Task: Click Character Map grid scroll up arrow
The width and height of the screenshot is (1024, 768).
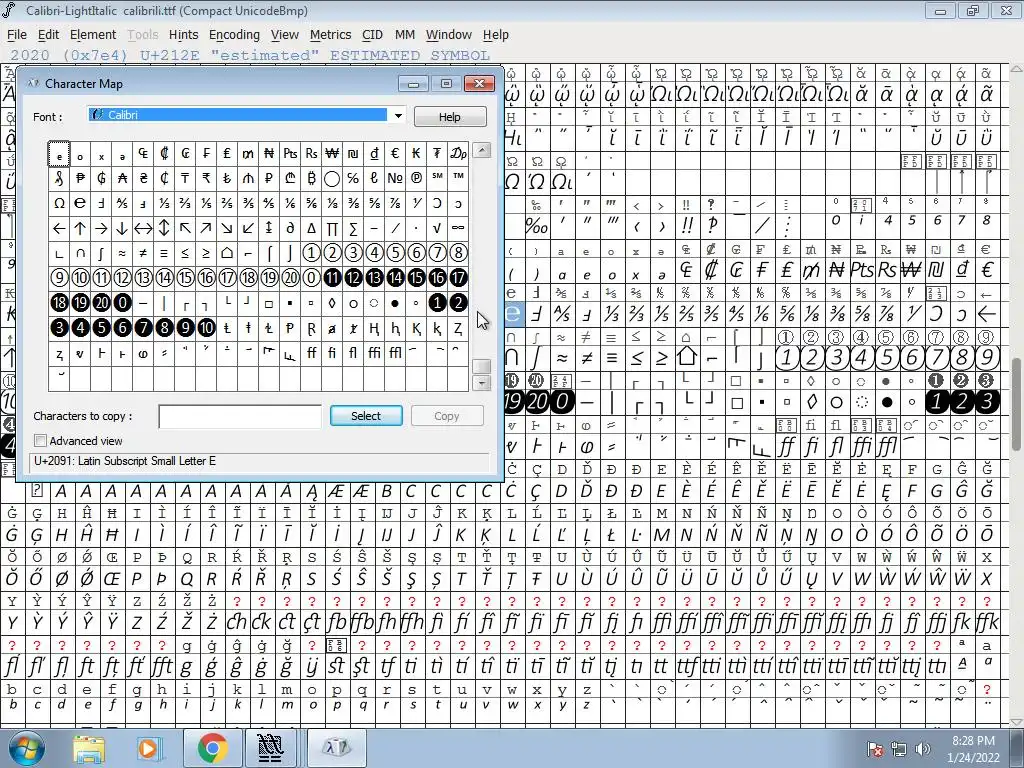Action: coord(481,150)
